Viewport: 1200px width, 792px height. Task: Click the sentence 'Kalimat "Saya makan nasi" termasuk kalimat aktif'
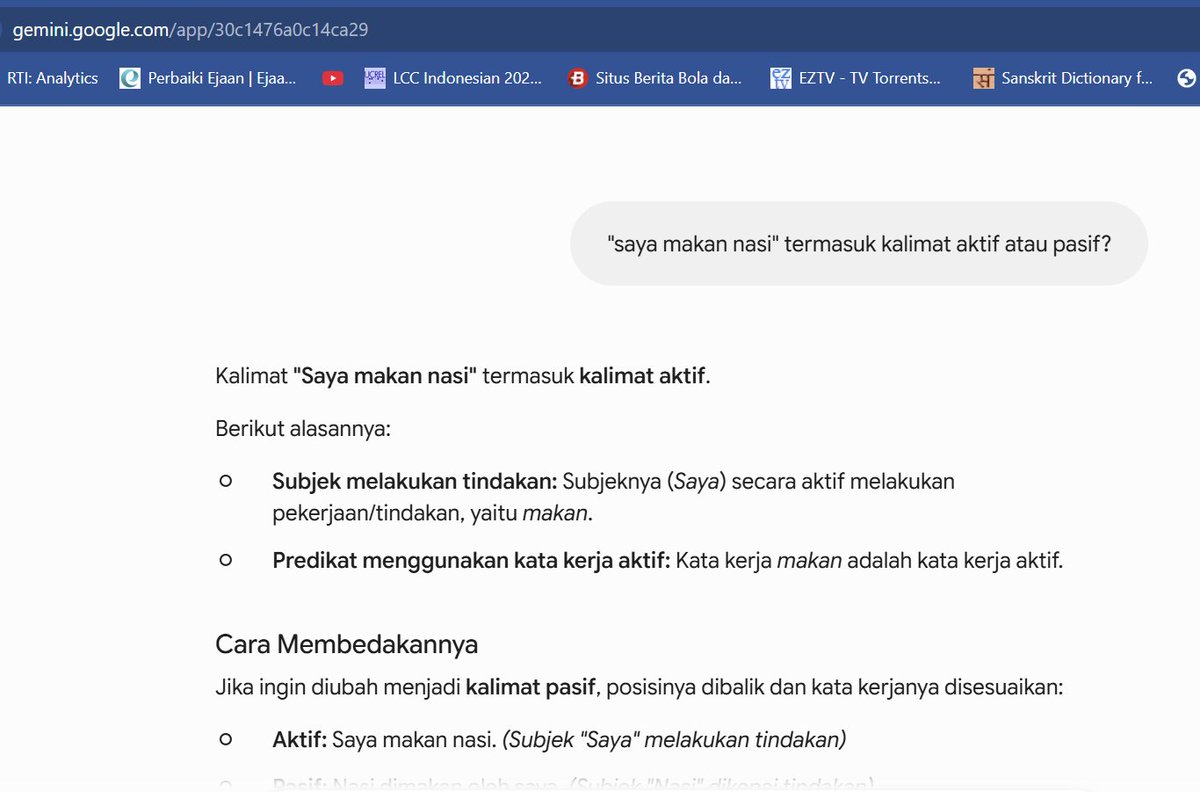pyautogui.click(x=462, y=377)
